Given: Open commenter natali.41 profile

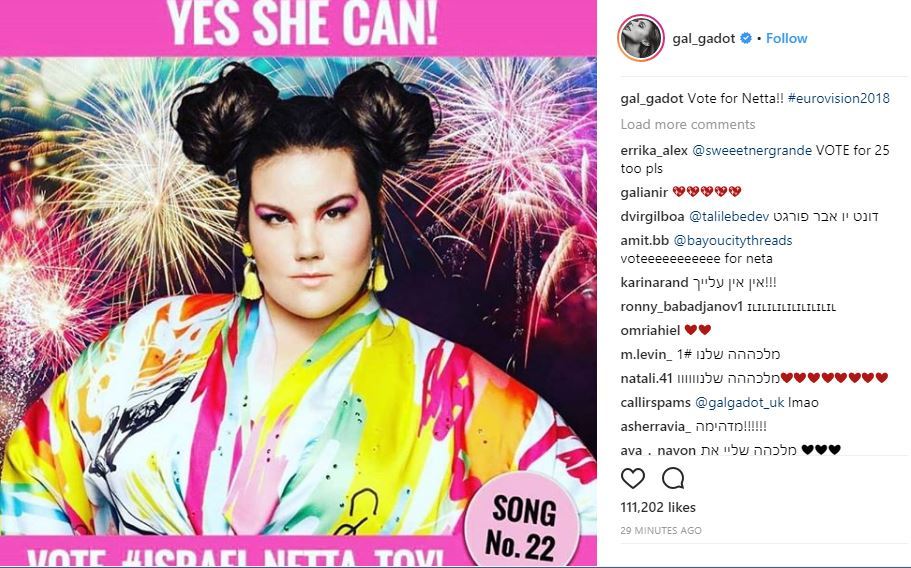Looking at the screenshot, I should (x=646, y=379).
